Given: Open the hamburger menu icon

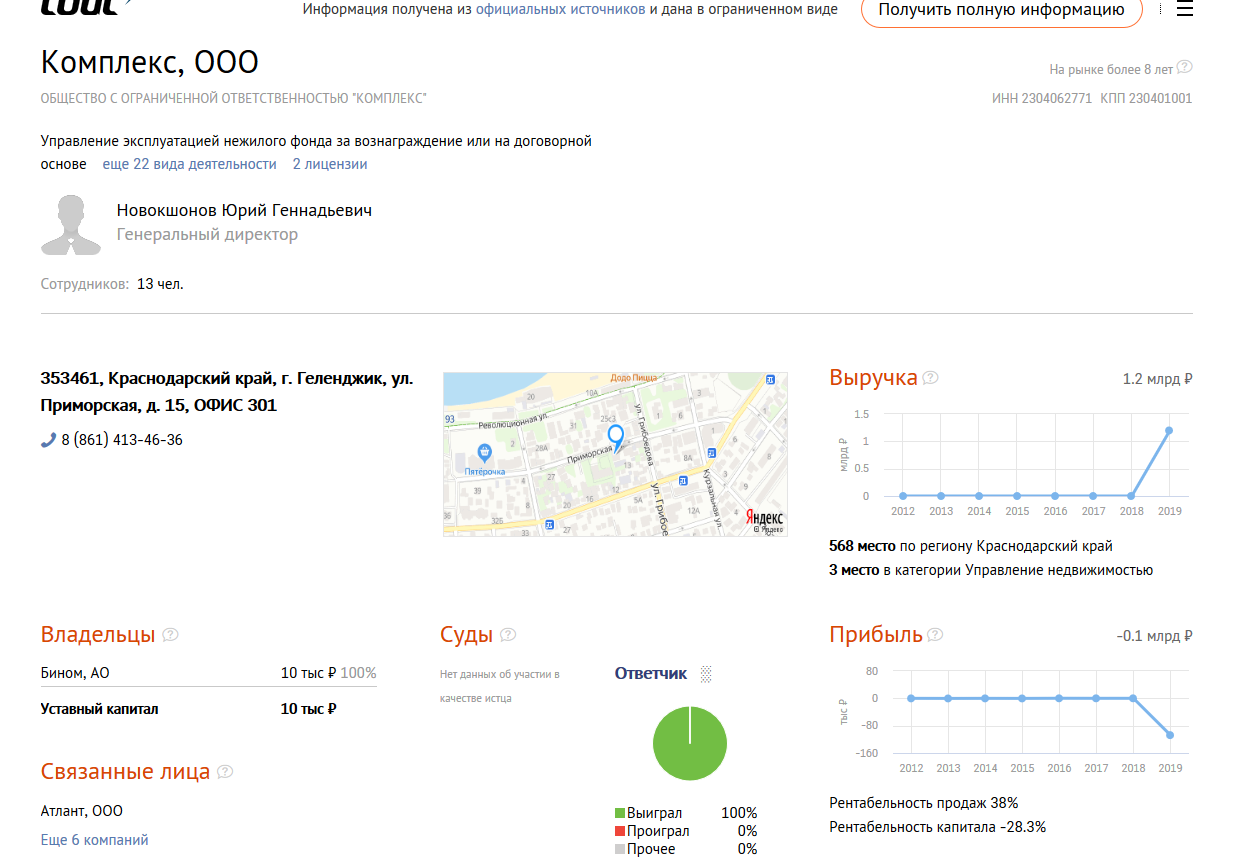Looking at the screenshot, I should [1184, 9].
